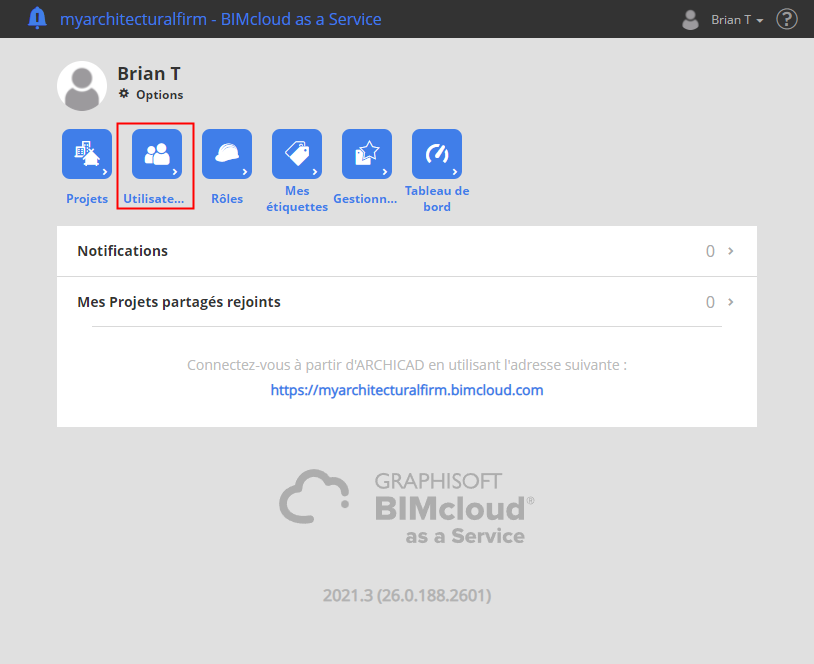The height and width of the screenshot is (664, 814).
Task: Open the Projets tile icon
Action: tap(87, 154)
